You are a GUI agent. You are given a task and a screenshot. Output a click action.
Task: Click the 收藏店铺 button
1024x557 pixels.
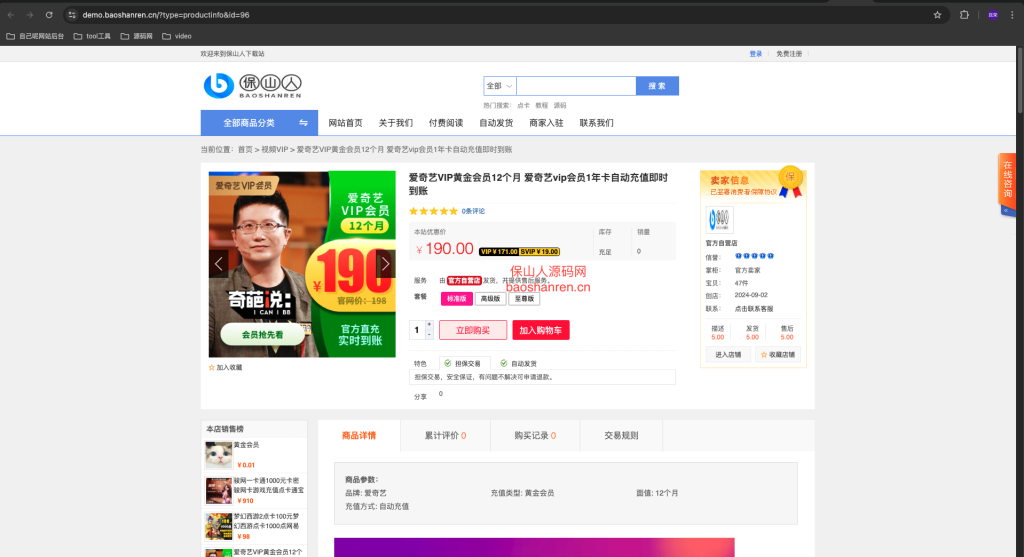point(778,355)
